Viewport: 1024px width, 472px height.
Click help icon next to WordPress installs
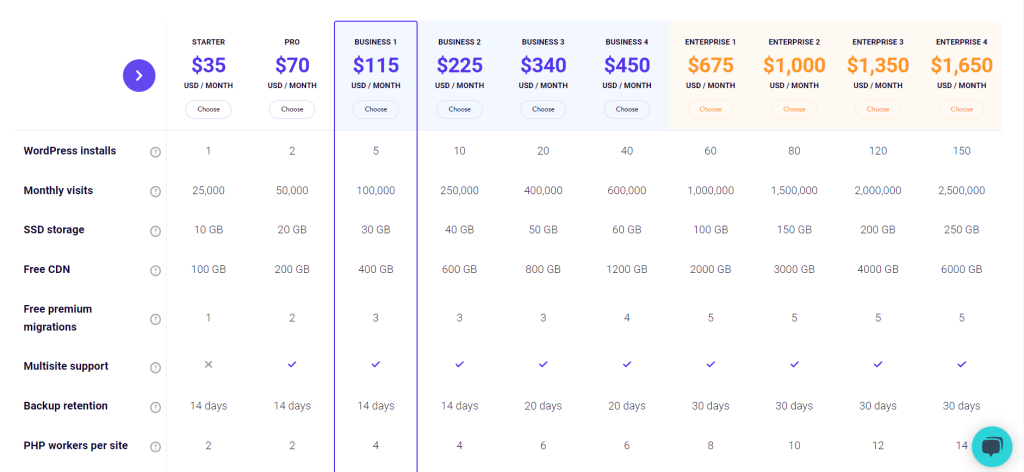(x=155, y=152)
